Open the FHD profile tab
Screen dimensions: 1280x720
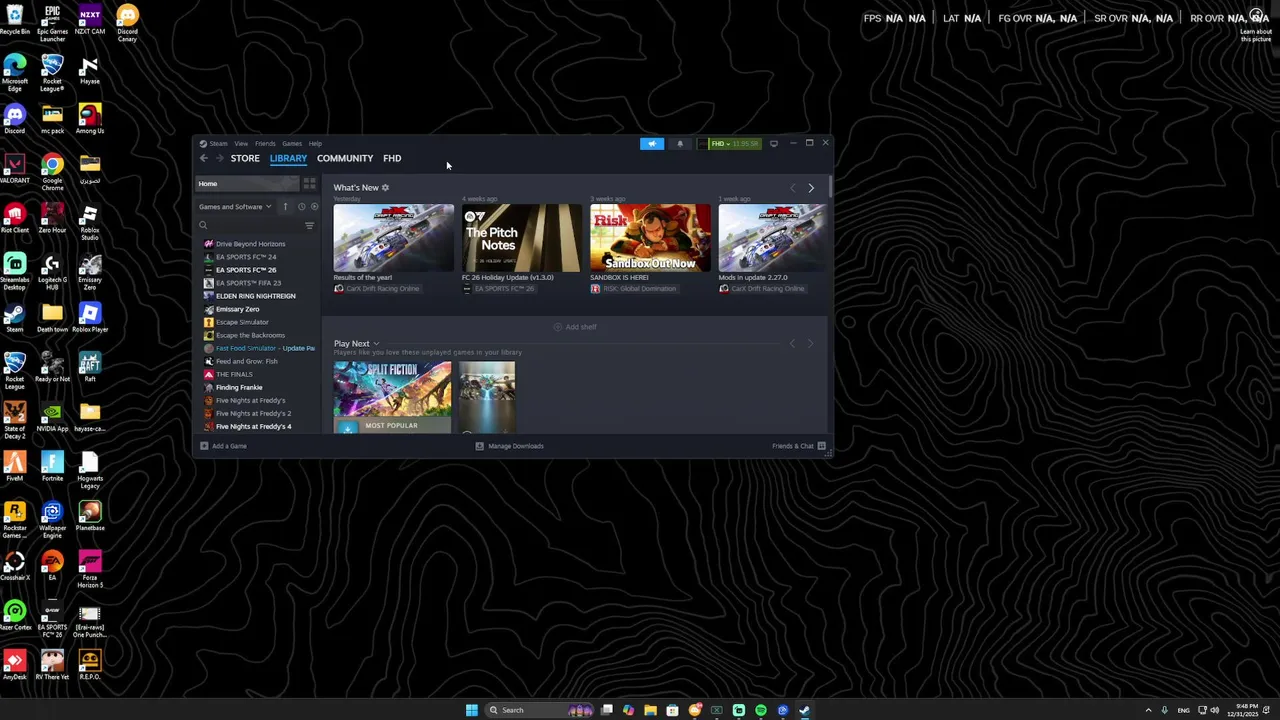click(x=392, y=158)
